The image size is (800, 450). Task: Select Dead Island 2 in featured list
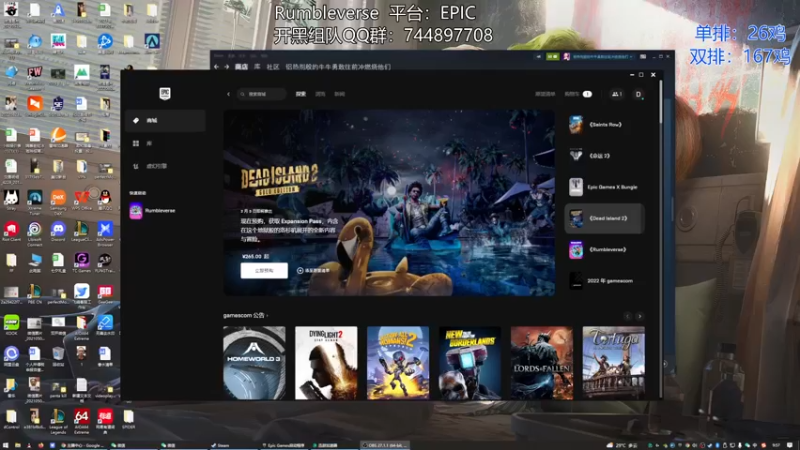click(605, 218)
